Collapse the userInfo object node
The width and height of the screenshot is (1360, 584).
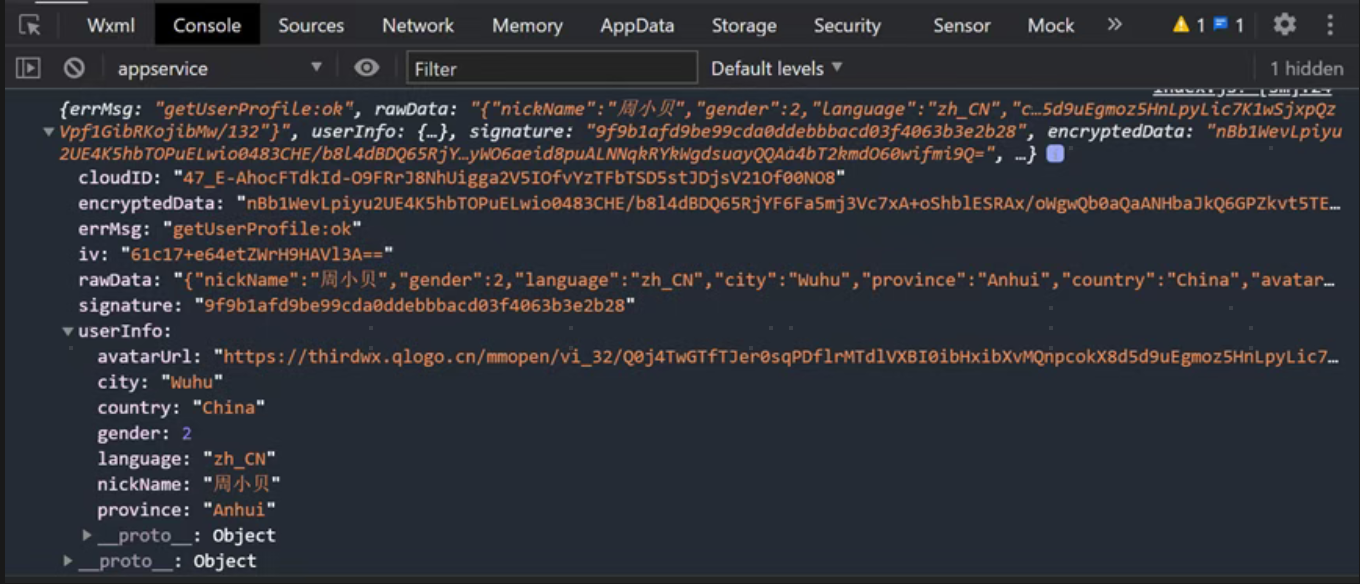pos(68,331)
